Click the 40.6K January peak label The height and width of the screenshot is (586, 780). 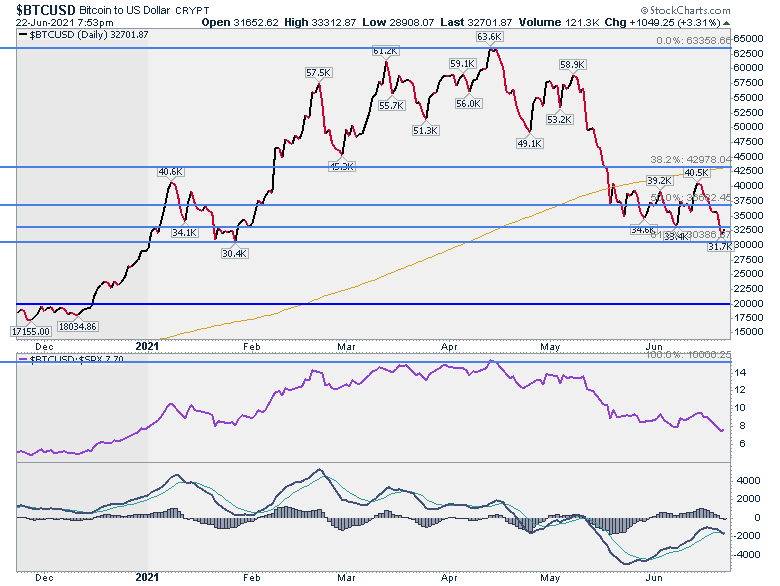point(171,172)
